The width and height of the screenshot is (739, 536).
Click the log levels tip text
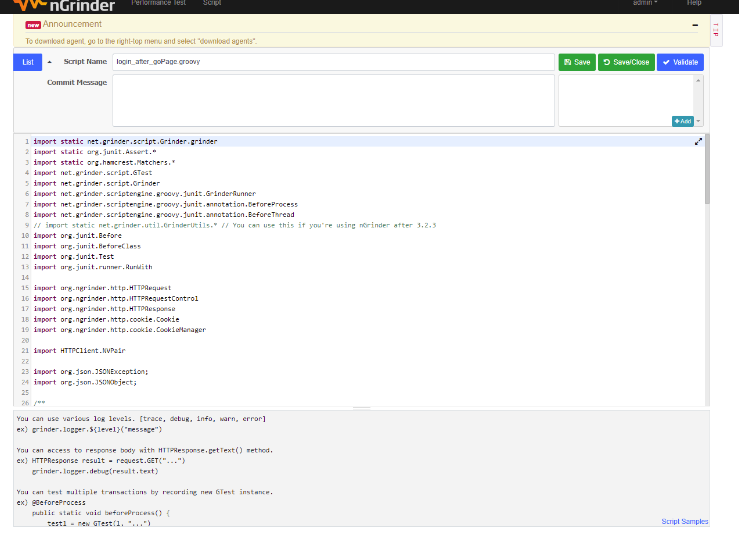click(141, 419)
